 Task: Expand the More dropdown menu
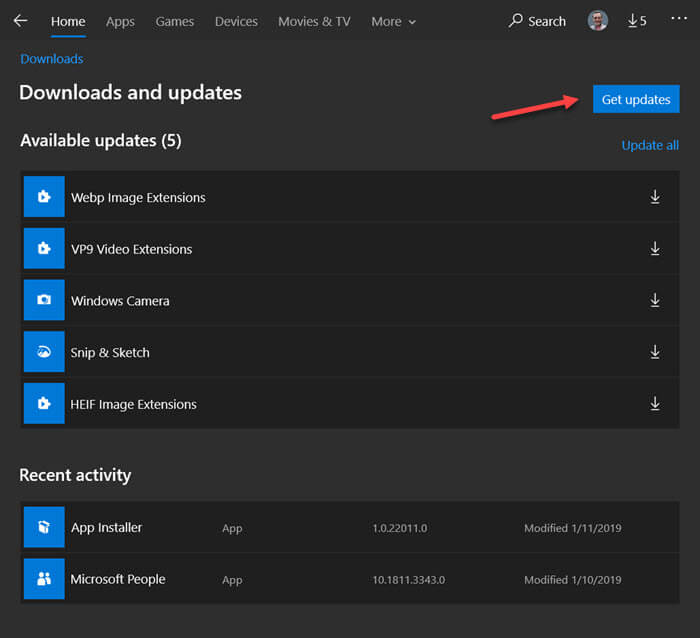click(x=393, y=21)
